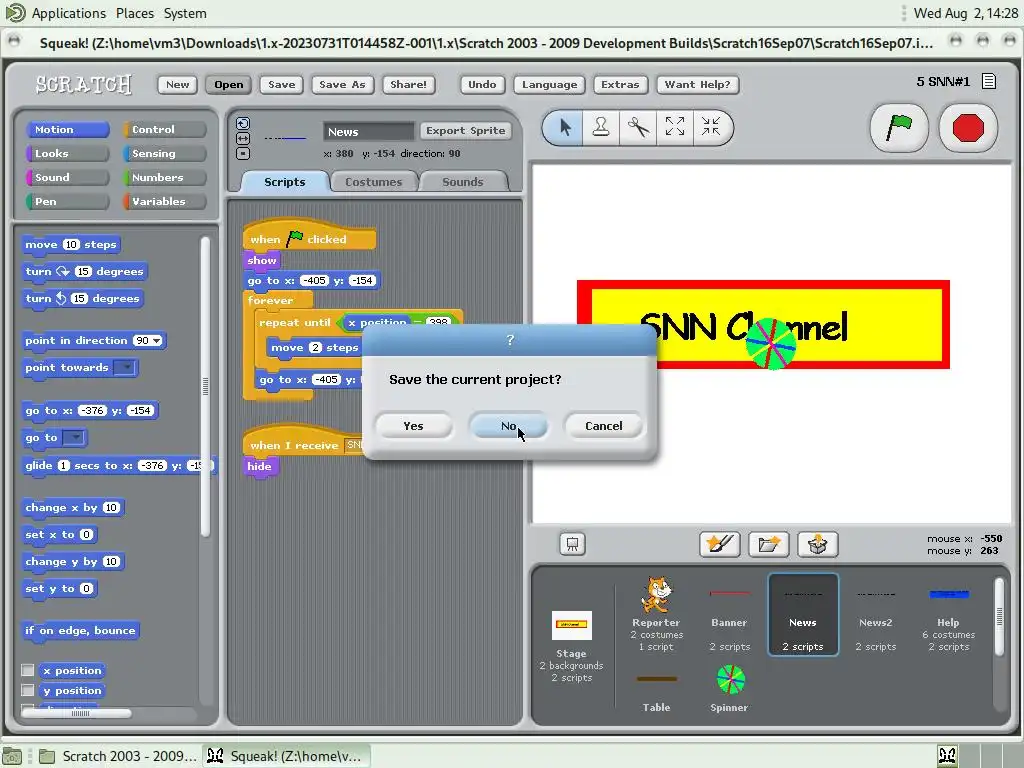This screenshot has width=1024, height=768.
Task: Open the Sensing blocks category
Action: point(165,153)
